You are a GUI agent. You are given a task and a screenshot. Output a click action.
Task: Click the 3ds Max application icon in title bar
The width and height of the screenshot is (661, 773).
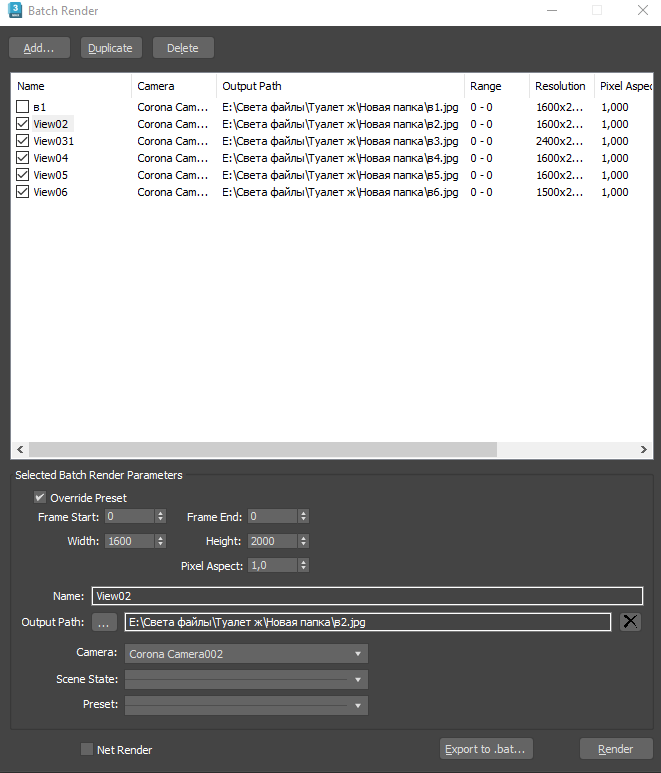click(x=15, y=10)
